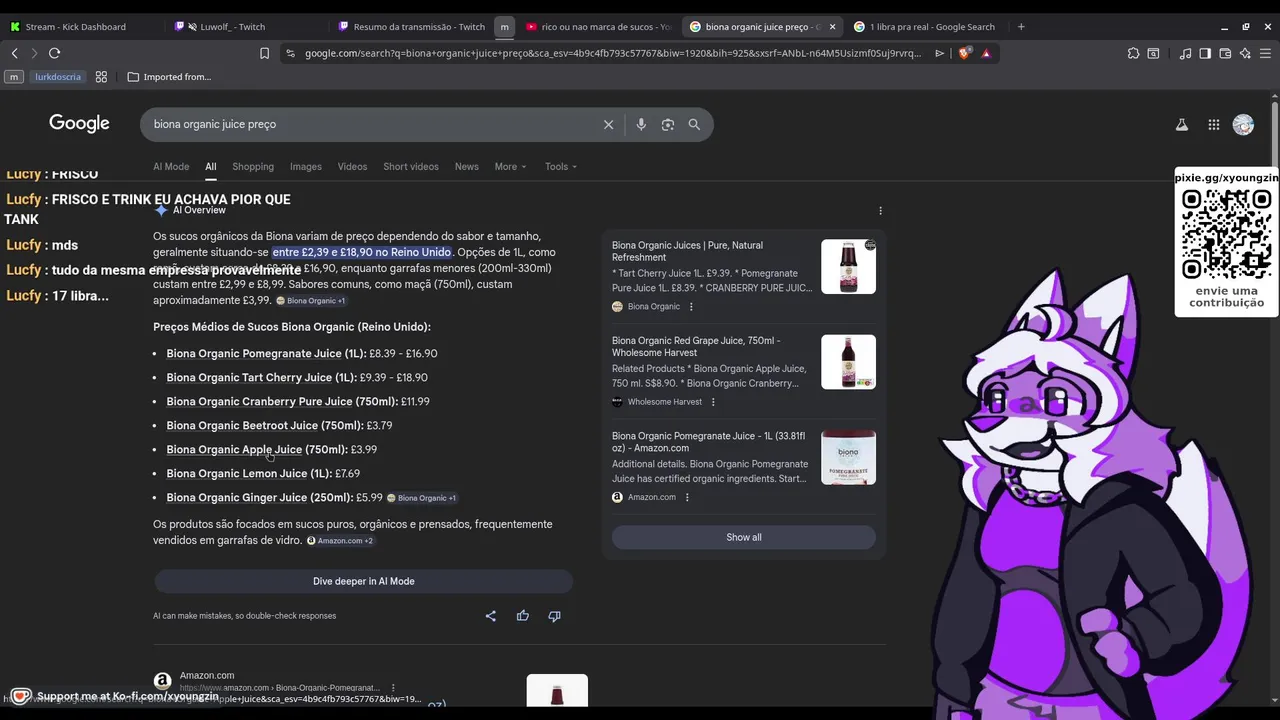Open the Google apps grid icon

tap(1213, 125)
